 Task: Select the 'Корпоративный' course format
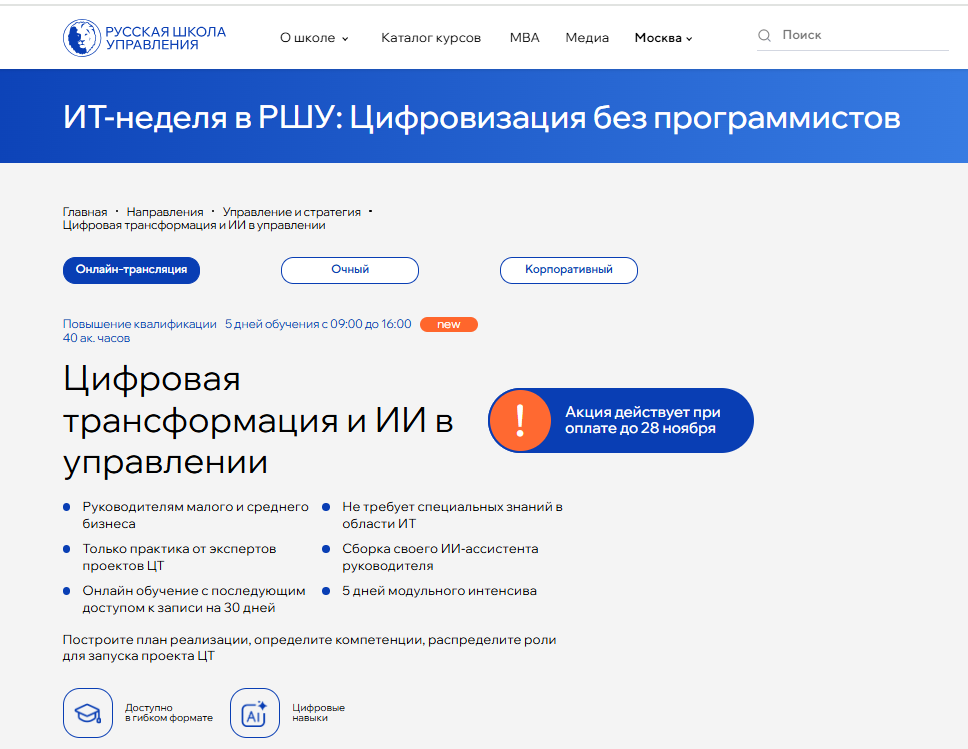[568, 270]
